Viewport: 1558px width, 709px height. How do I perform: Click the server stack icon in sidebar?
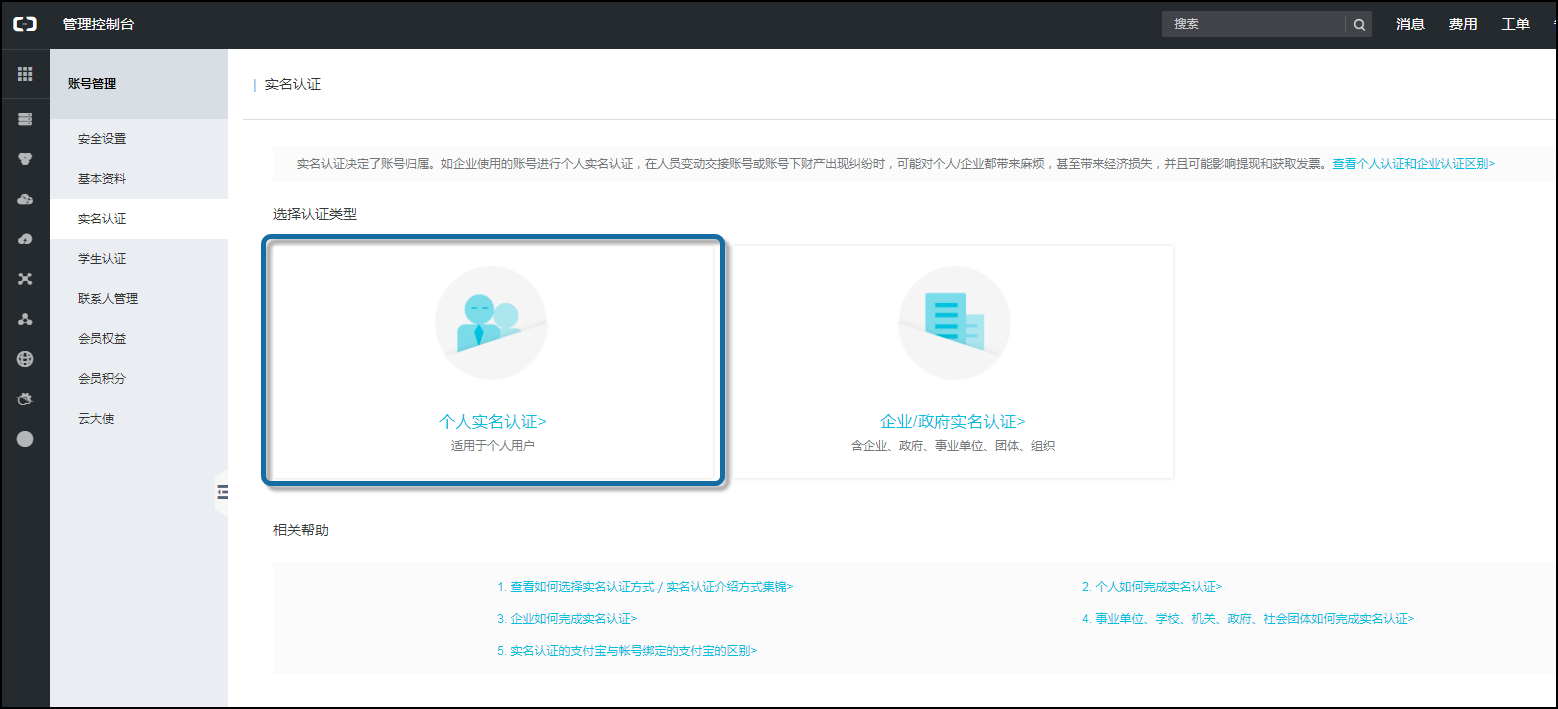click(x=25, y=119)
